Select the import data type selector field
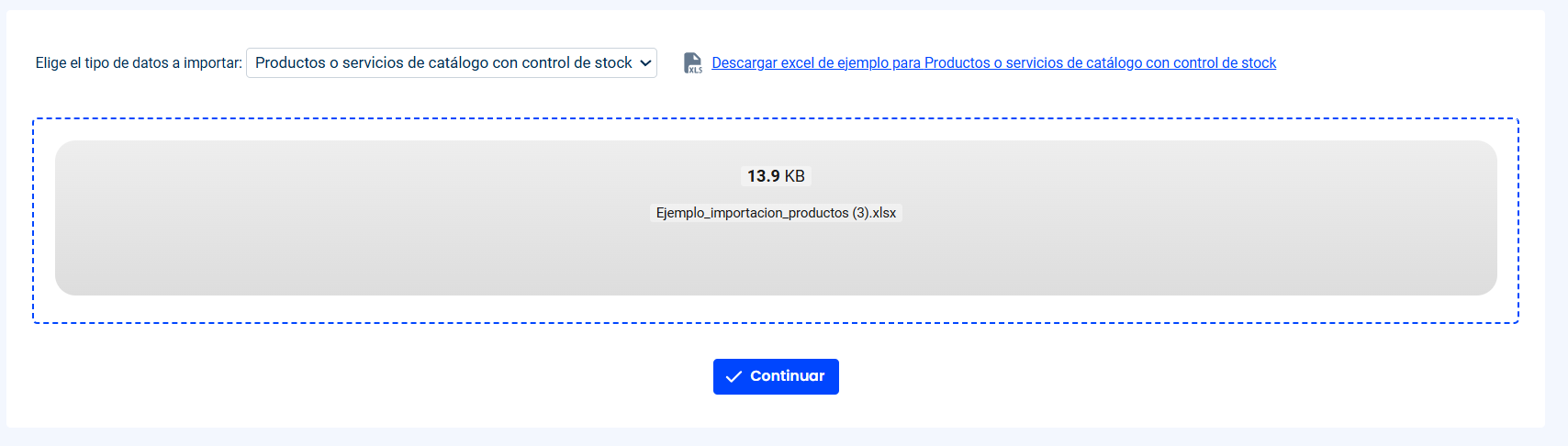This screenshot has width=1568, height=446. pos(452,62)
